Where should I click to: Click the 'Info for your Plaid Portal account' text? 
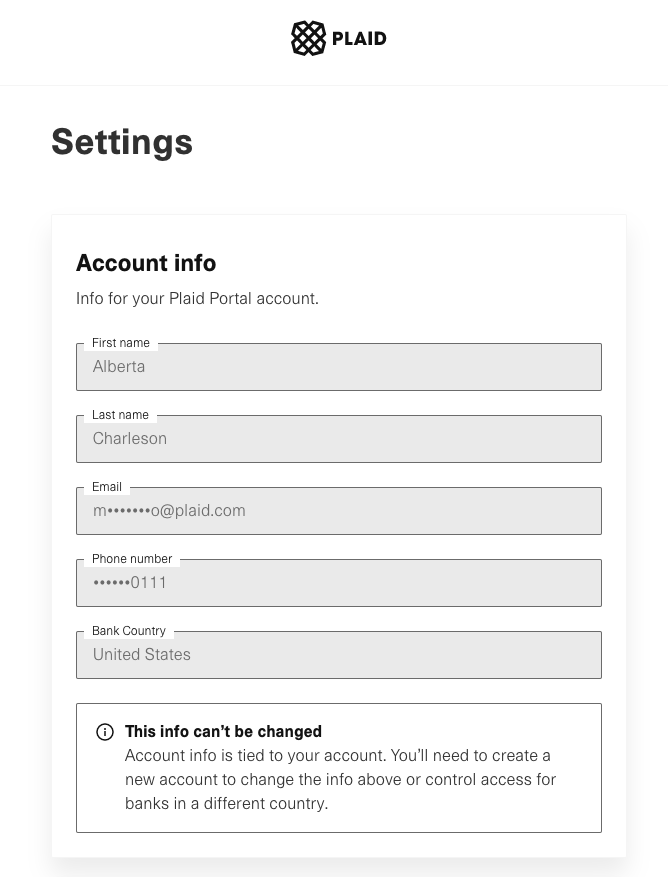pos(197,298)
